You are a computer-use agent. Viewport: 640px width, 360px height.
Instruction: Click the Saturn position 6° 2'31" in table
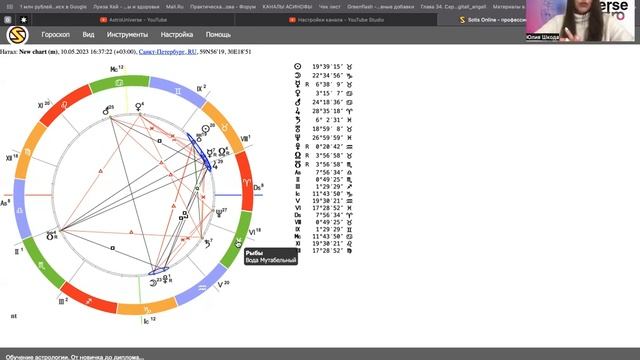329,120
